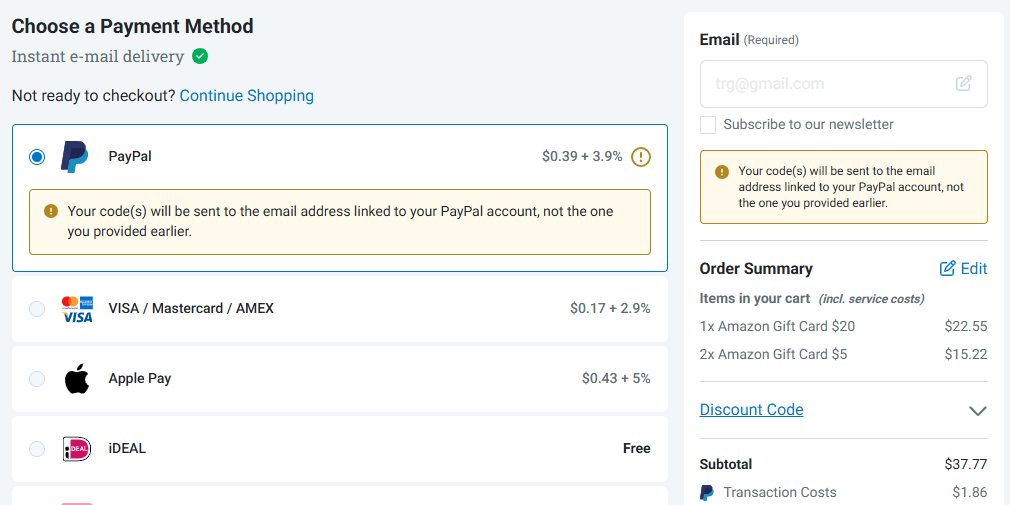Click the warning icon in PayPal notice box

click(x=51, y=211)
